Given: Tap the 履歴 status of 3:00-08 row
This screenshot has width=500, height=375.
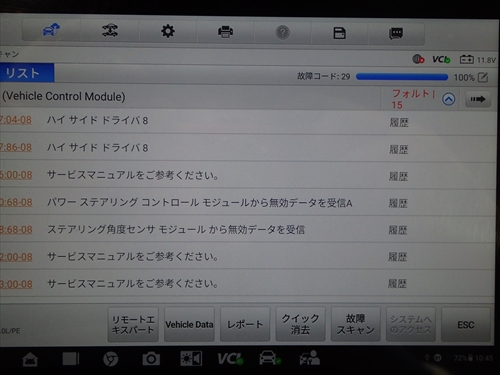Looking at the screenshot, I should tap(397, 284).
